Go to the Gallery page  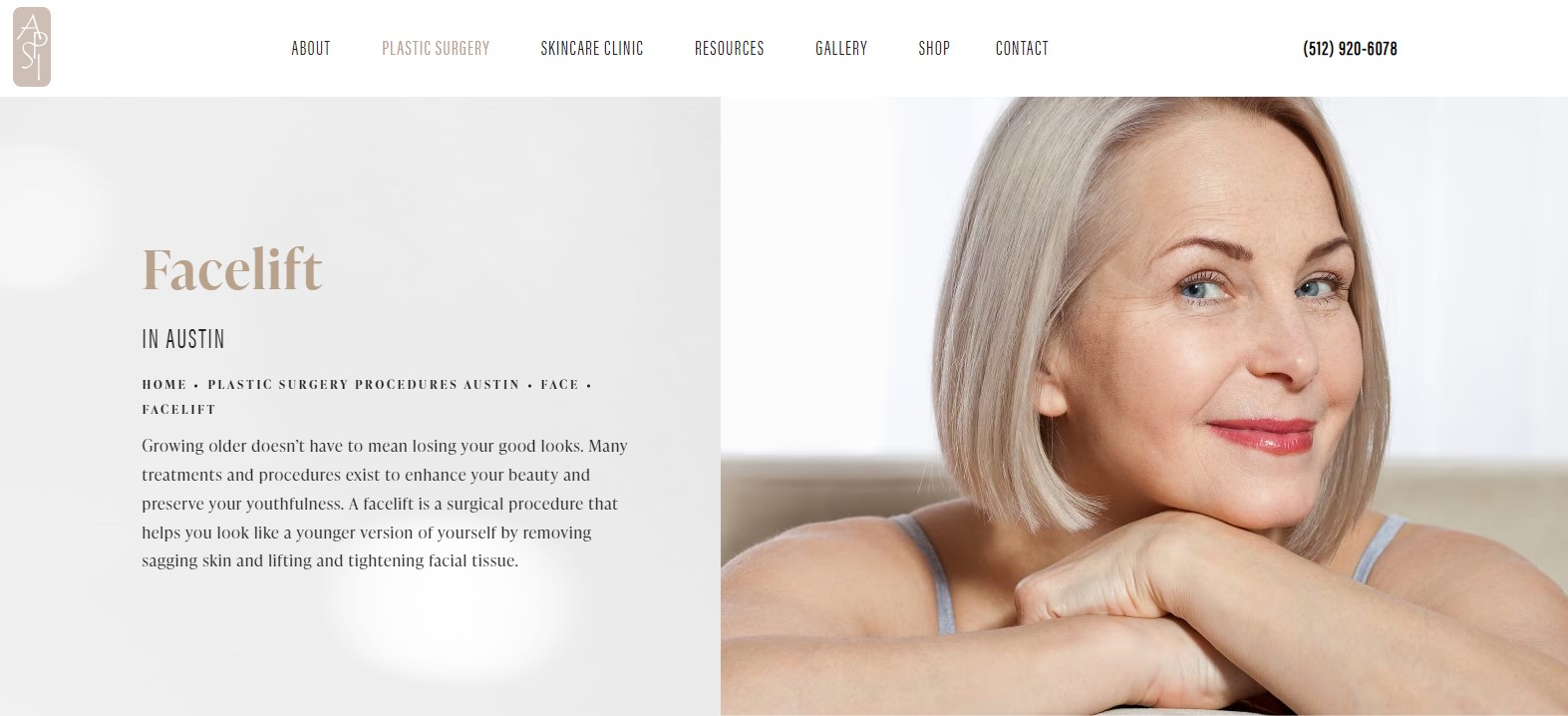[x=841, y=48]
